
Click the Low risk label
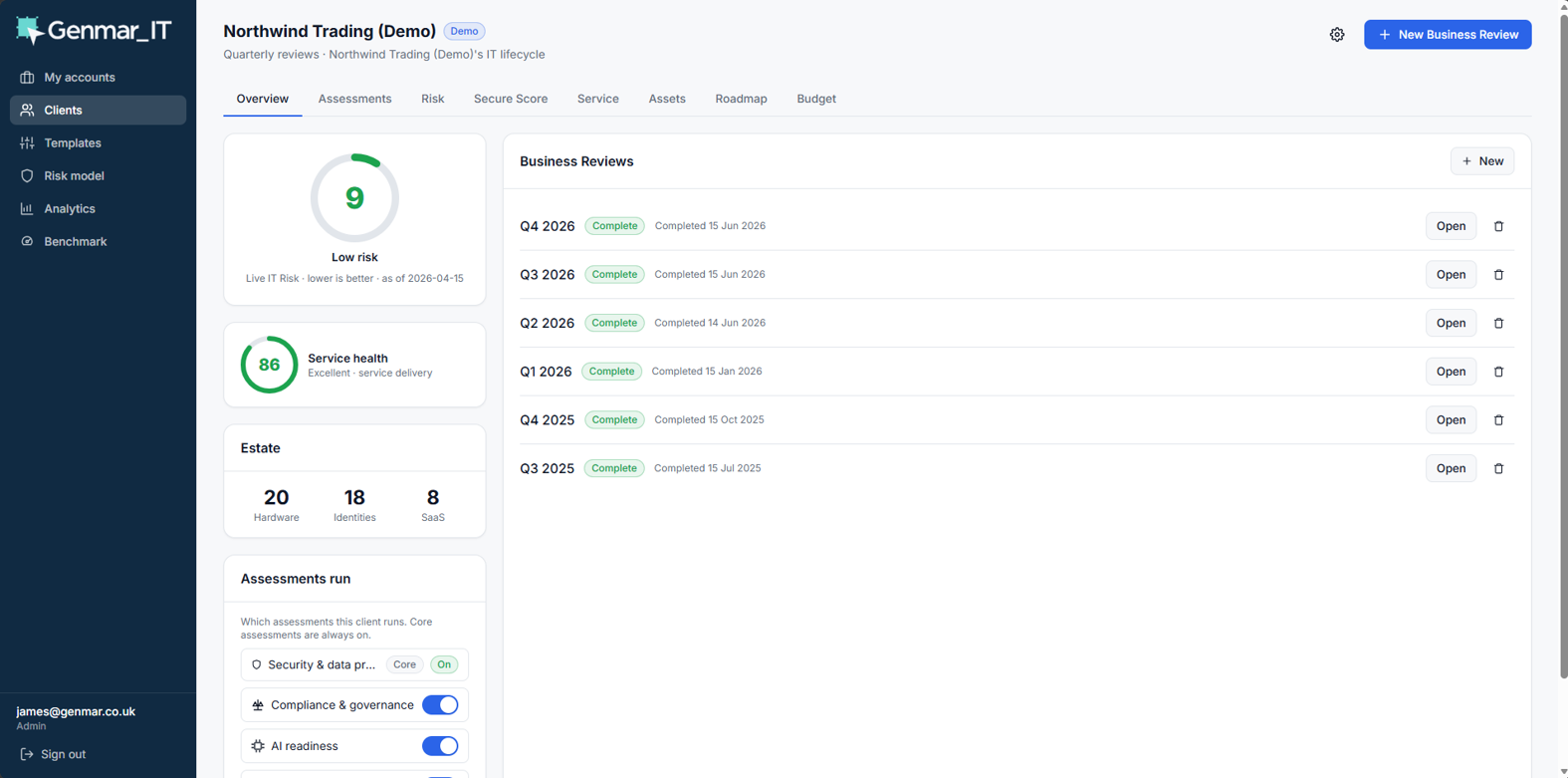tap(354, 257)
